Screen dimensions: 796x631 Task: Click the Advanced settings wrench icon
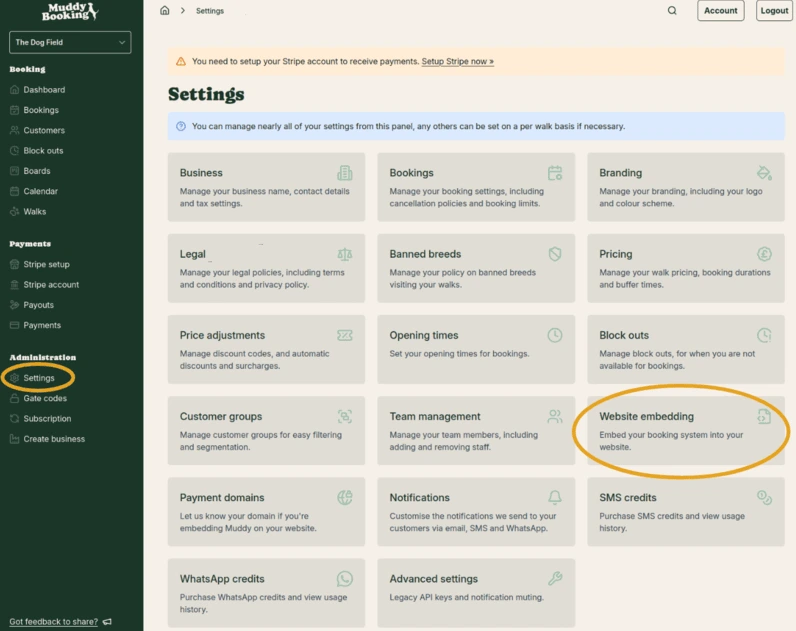pos(555,579)
